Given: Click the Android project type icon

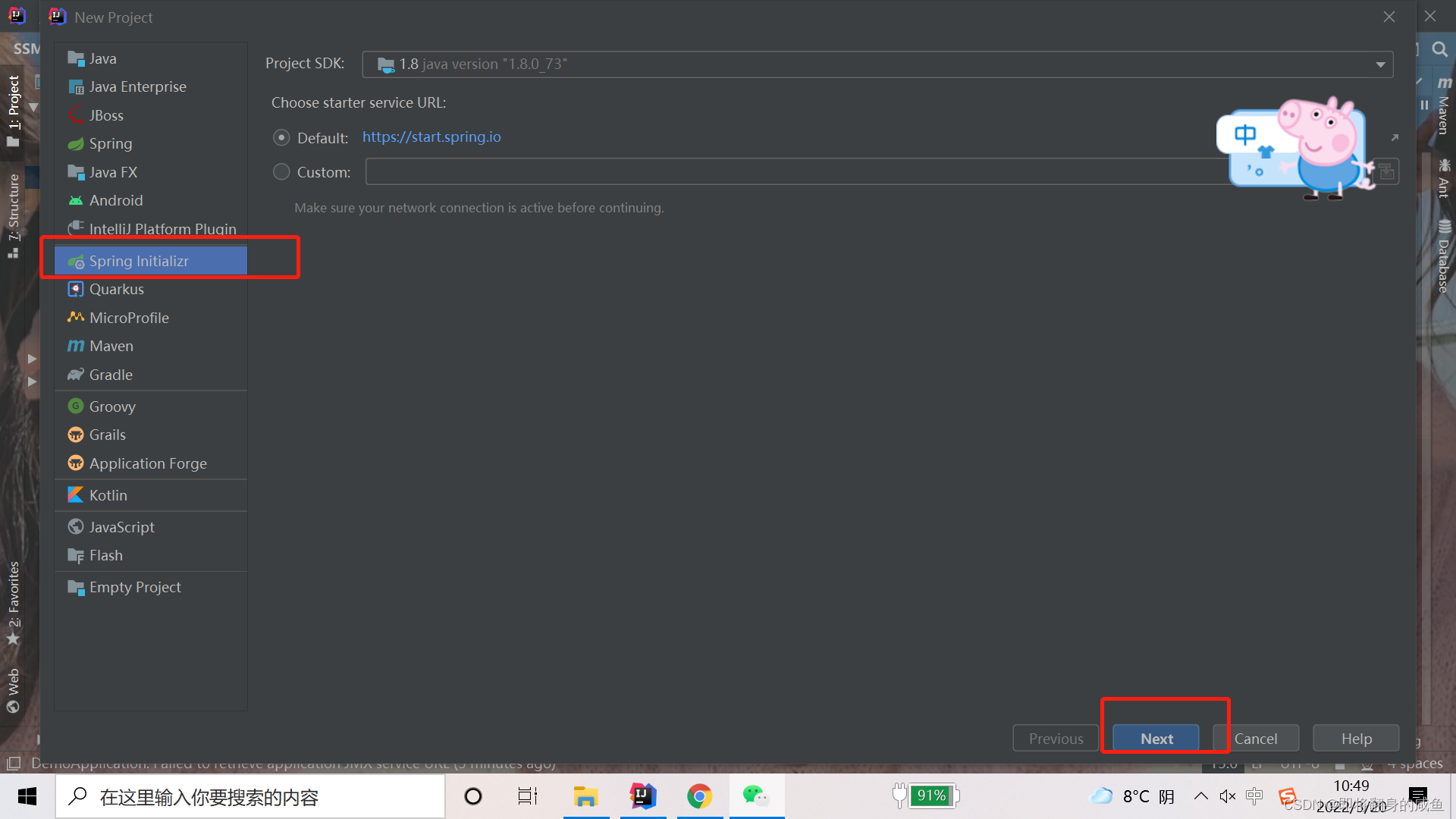Looking at the screenshot, I should coord(75,201).
